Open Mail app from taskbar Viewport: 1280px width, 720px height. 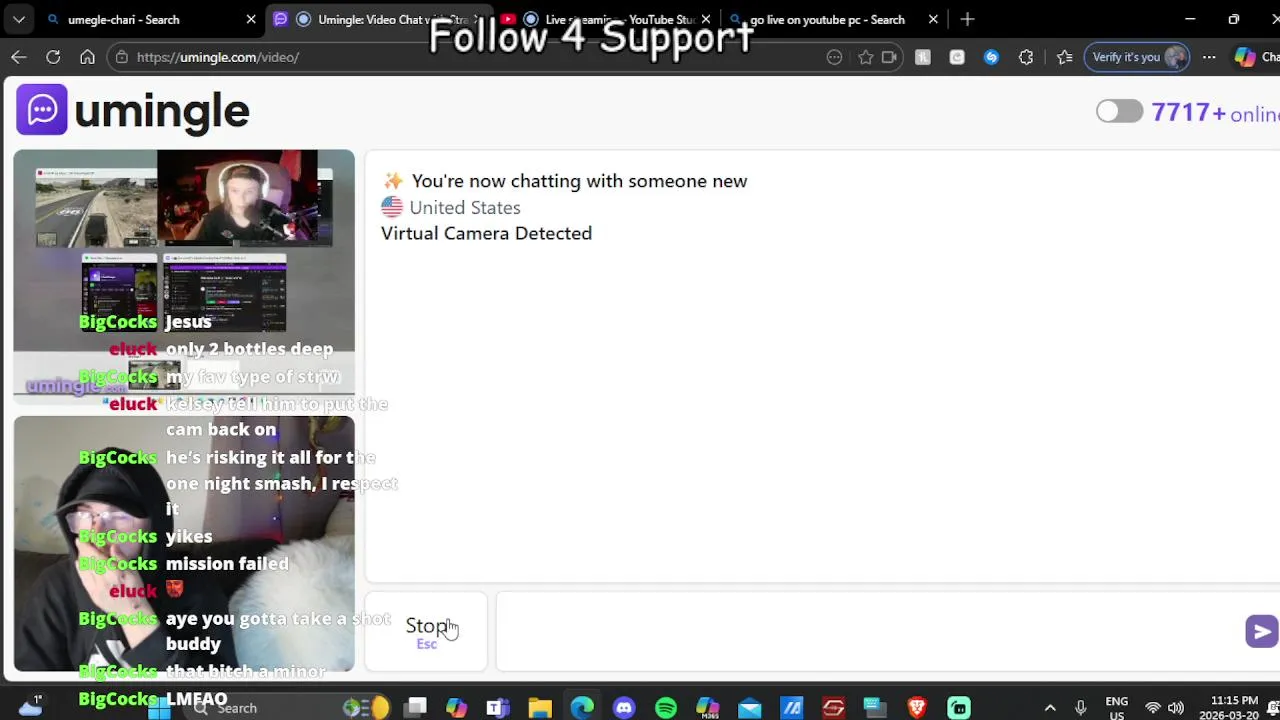point(750,708)
